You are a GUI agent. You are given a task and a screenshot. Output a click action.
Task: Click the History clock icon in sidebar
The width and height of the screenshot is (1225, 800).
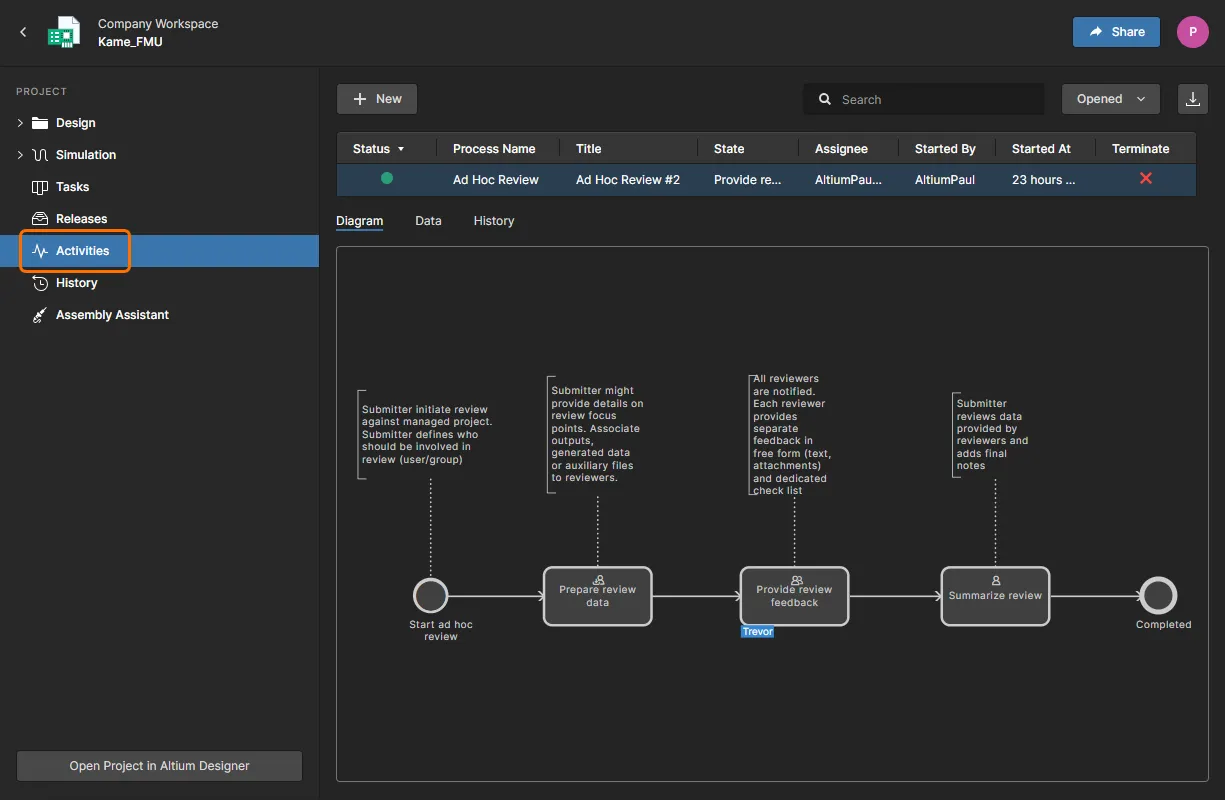40,283
